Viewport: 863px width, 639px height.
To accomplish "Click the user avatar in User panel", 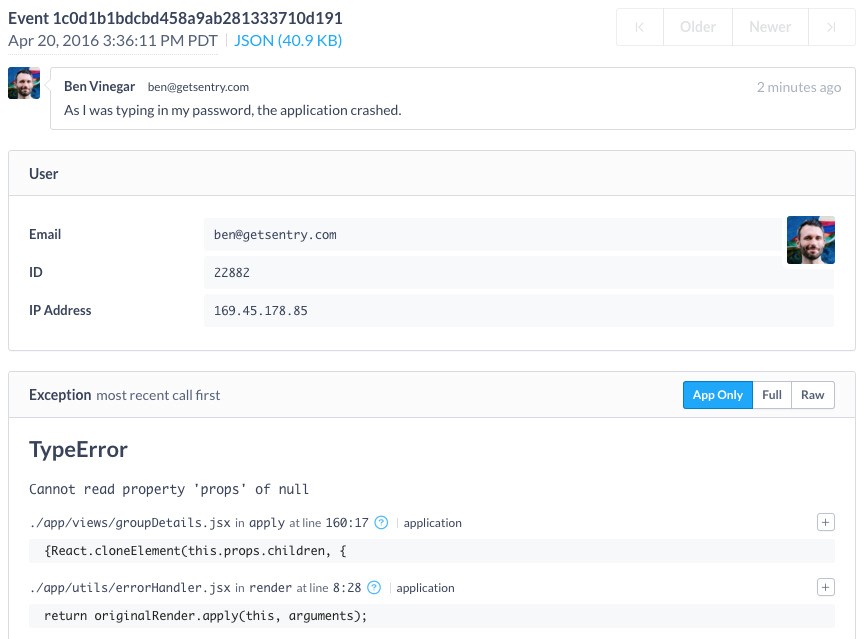I will [810, 240].
